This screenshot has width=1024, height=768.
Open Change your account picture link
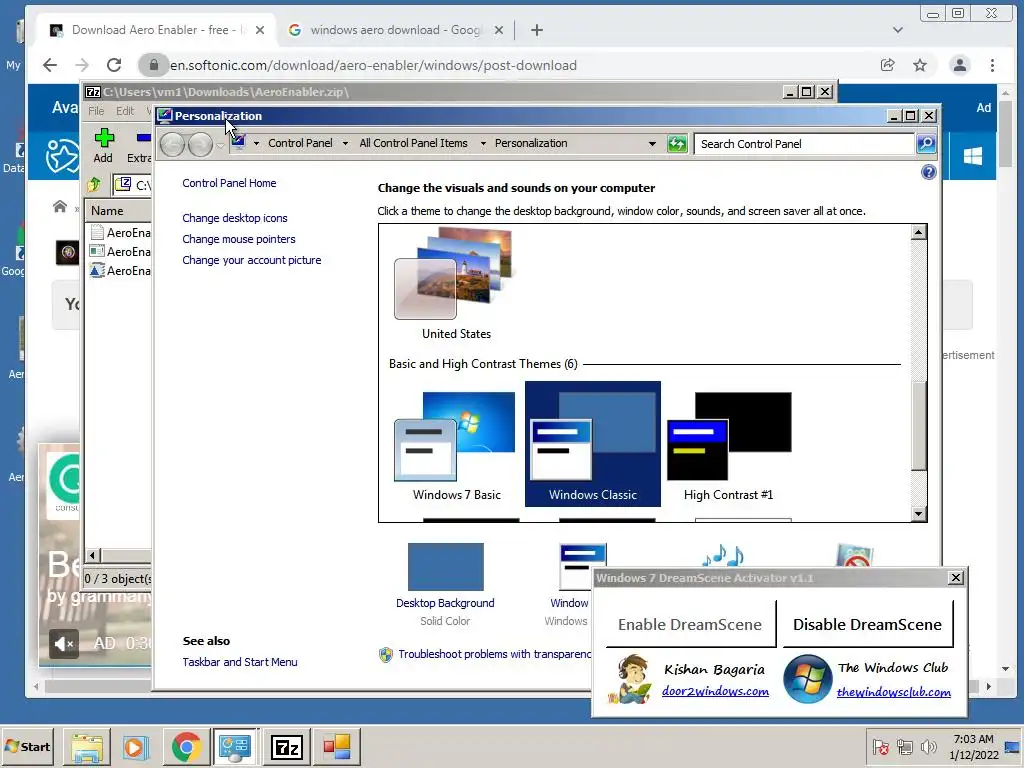click(251, 260)
